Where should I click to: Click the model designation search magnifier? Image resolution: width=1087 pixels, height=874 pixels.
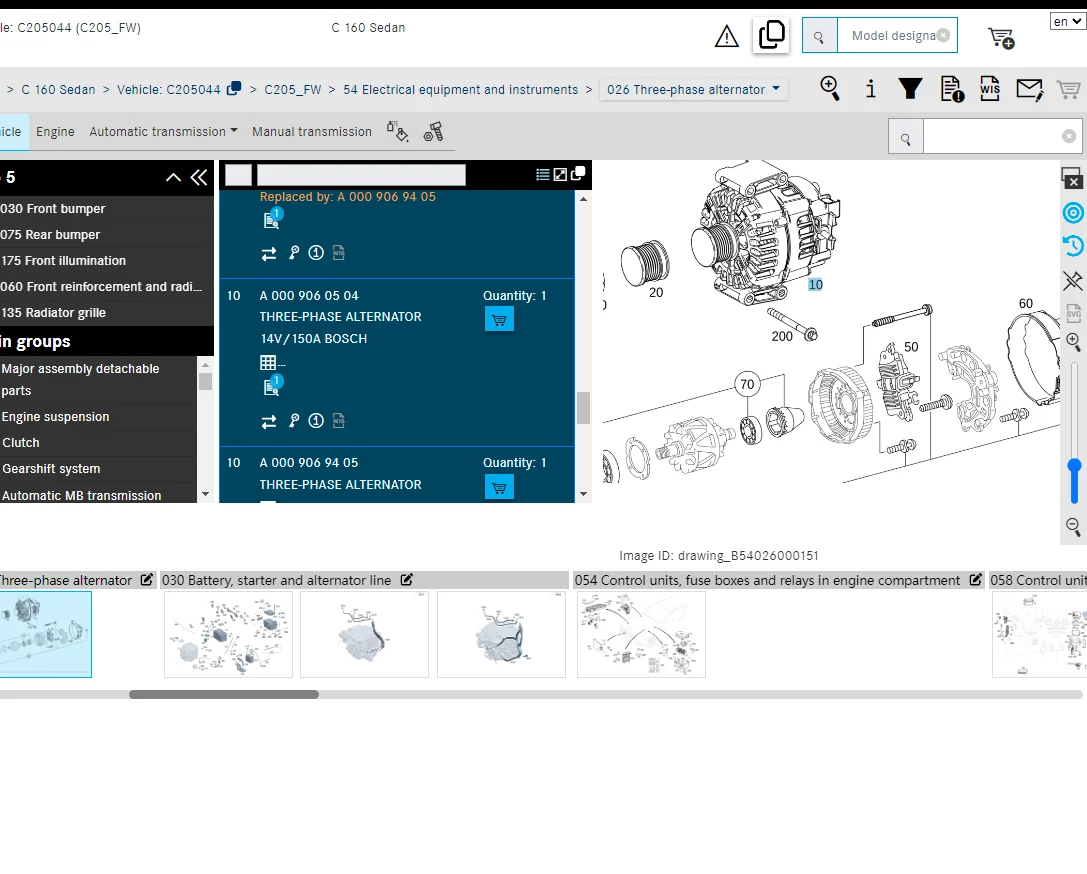coord(819,36)
